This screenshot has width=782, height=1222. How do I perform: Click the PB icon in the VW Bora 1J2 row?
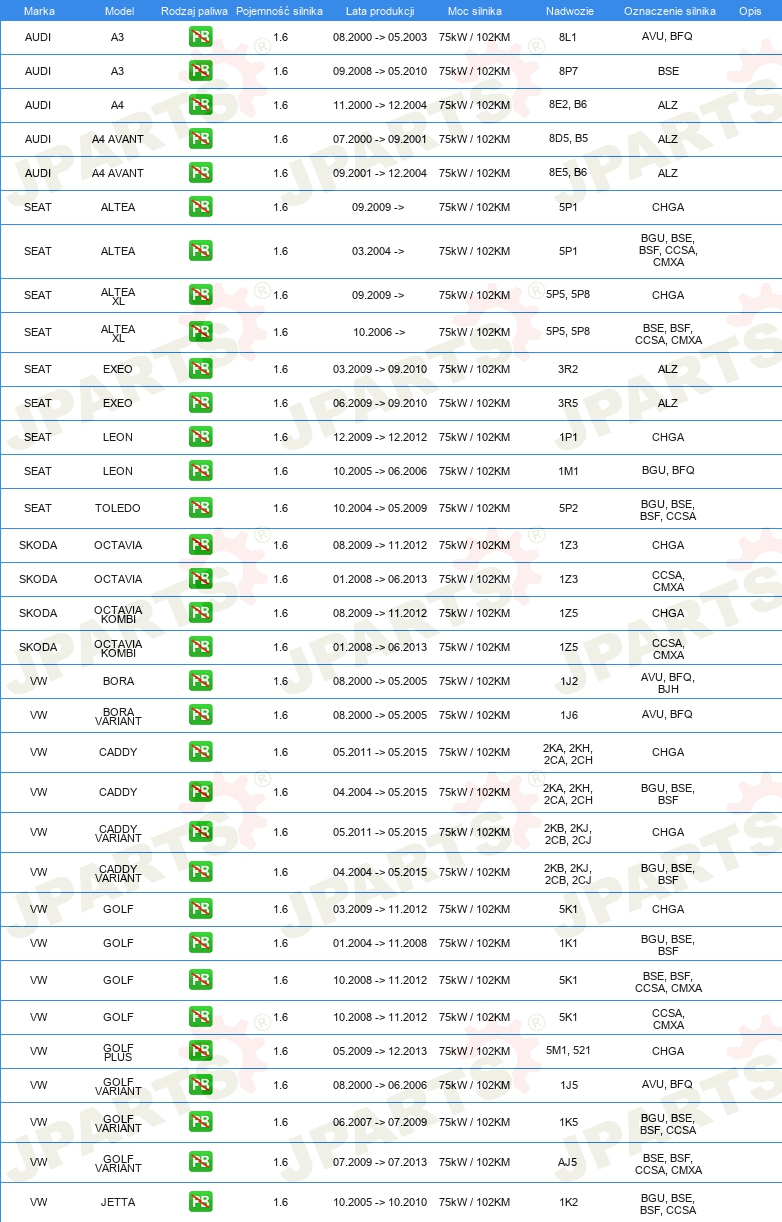point(200,681)
